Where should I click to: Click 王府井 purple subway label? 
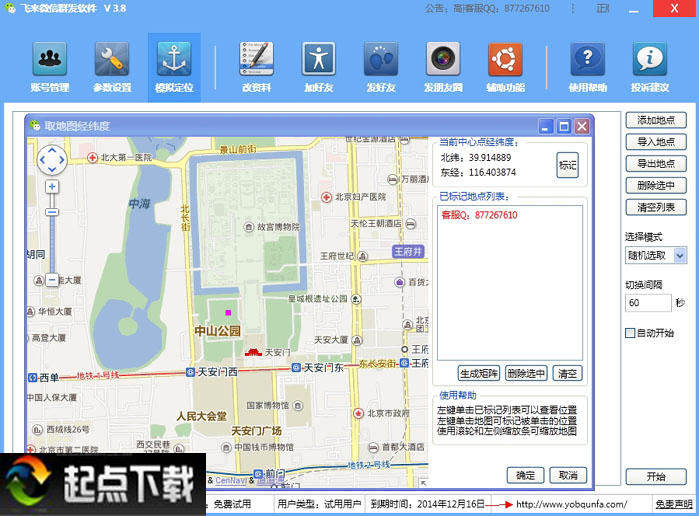point(408,252)
